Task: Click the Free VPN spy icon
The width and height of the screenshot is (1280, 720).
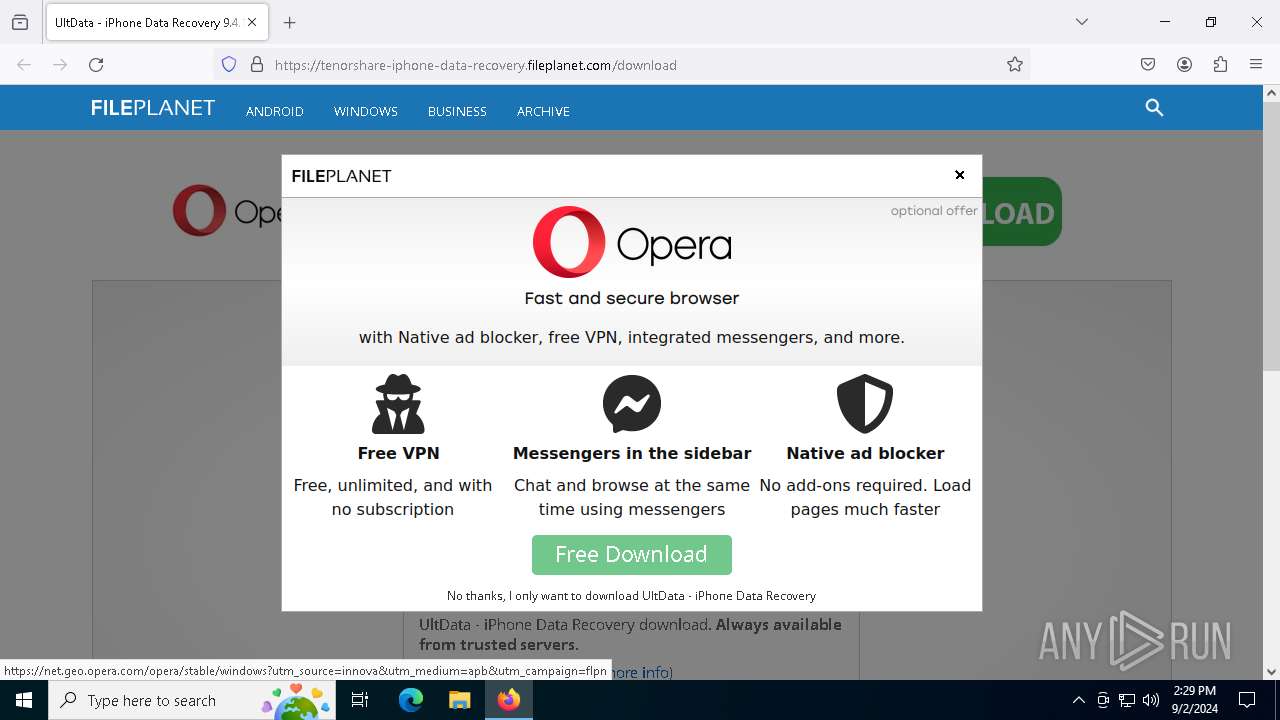Action: [398, 404]
